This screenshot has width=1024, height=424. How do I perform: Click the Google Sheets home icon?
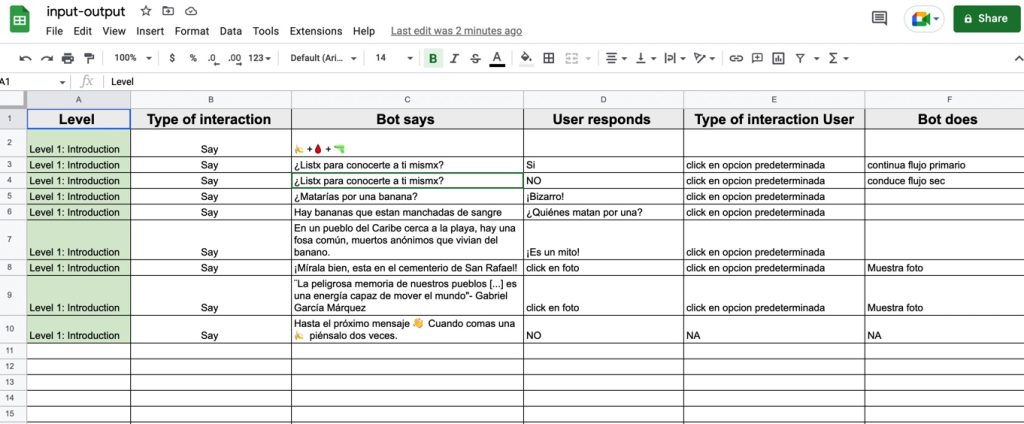[20, 19]
